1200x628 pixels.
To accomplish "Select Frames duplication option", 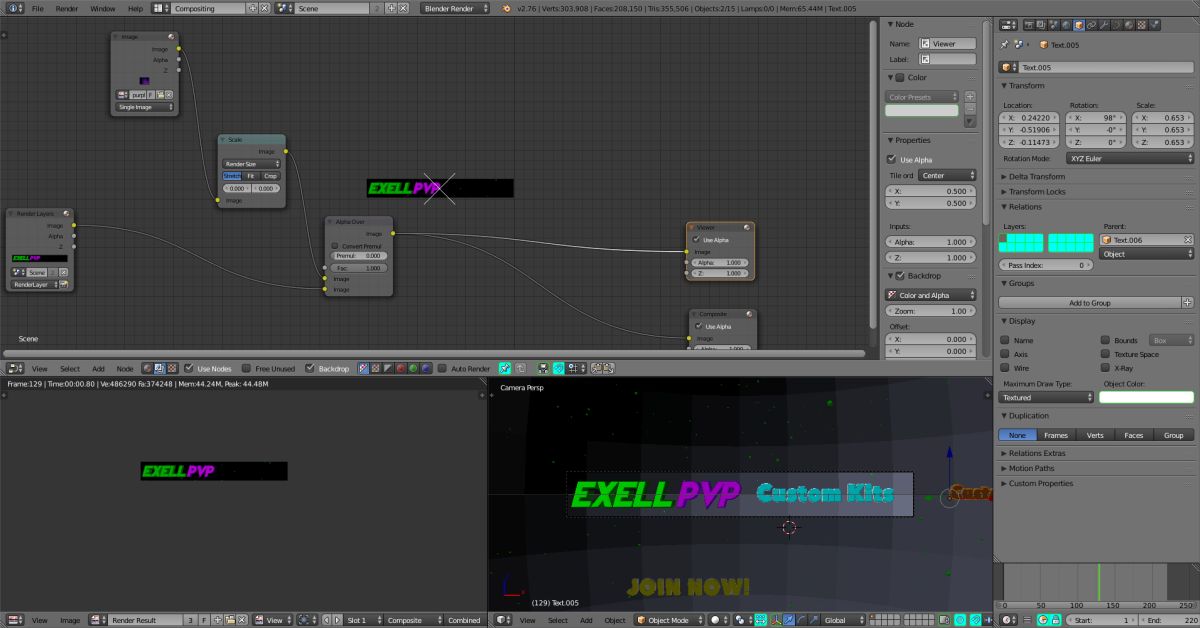I will [1056, 435].
